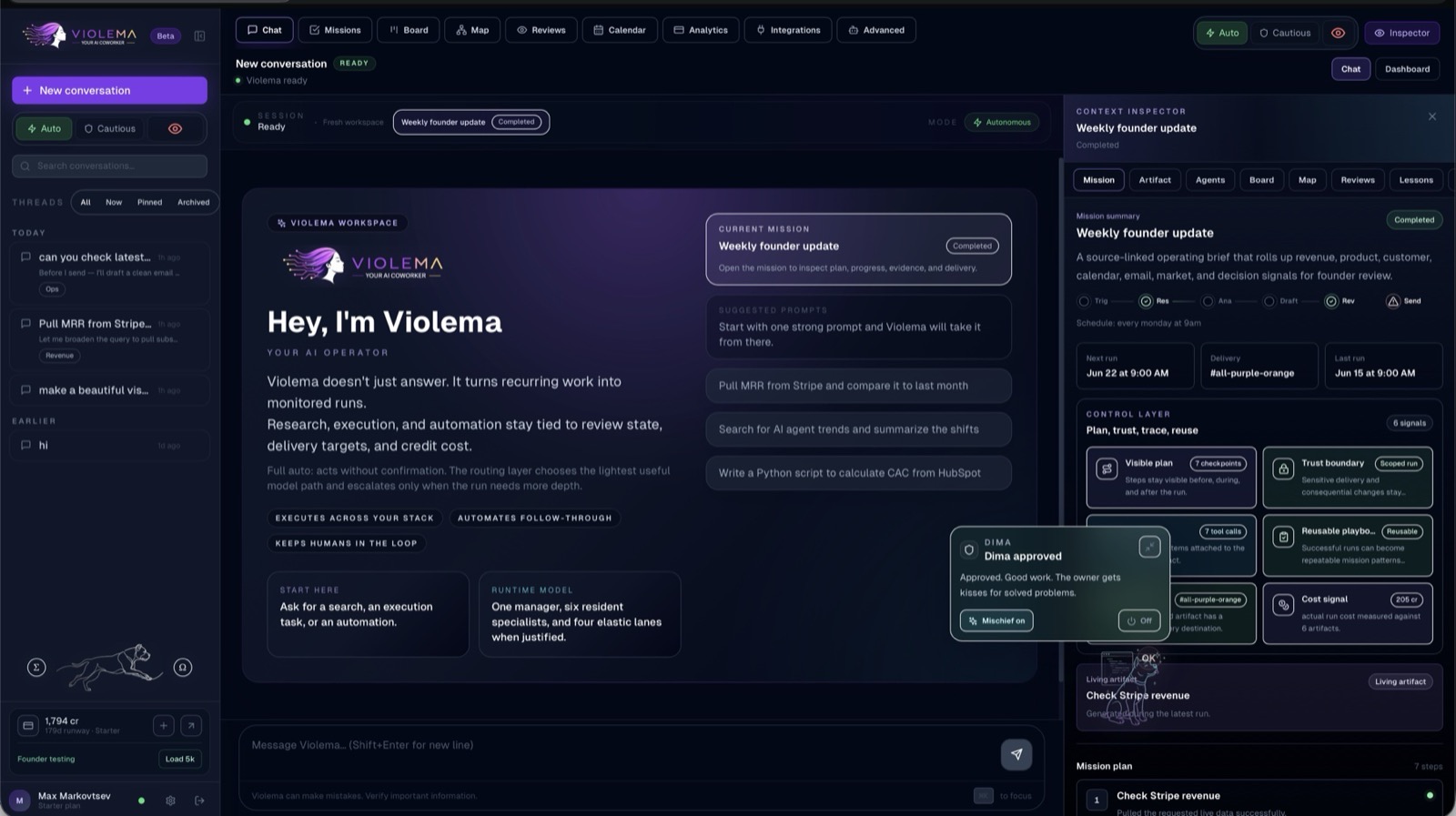Switch Off in the Dima popup
1456x816 pixels.
tap(1139, 621)
